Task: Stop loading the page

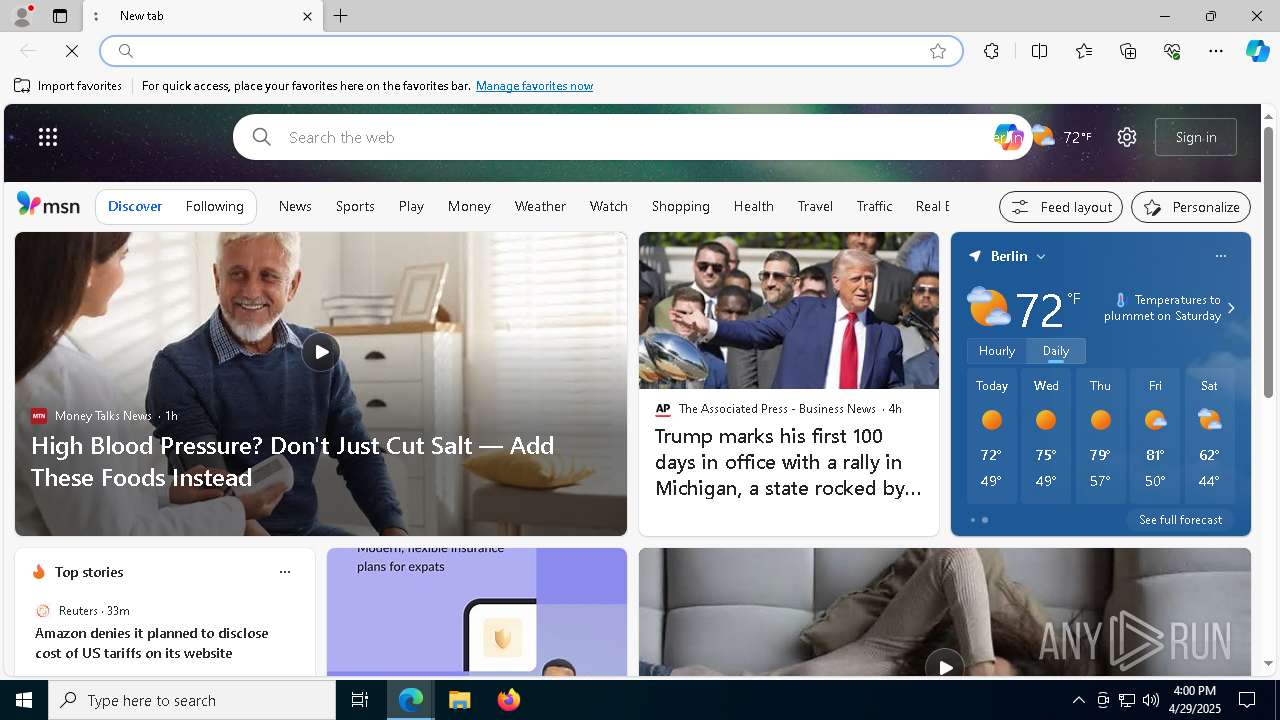Action: tap(72, 51)
